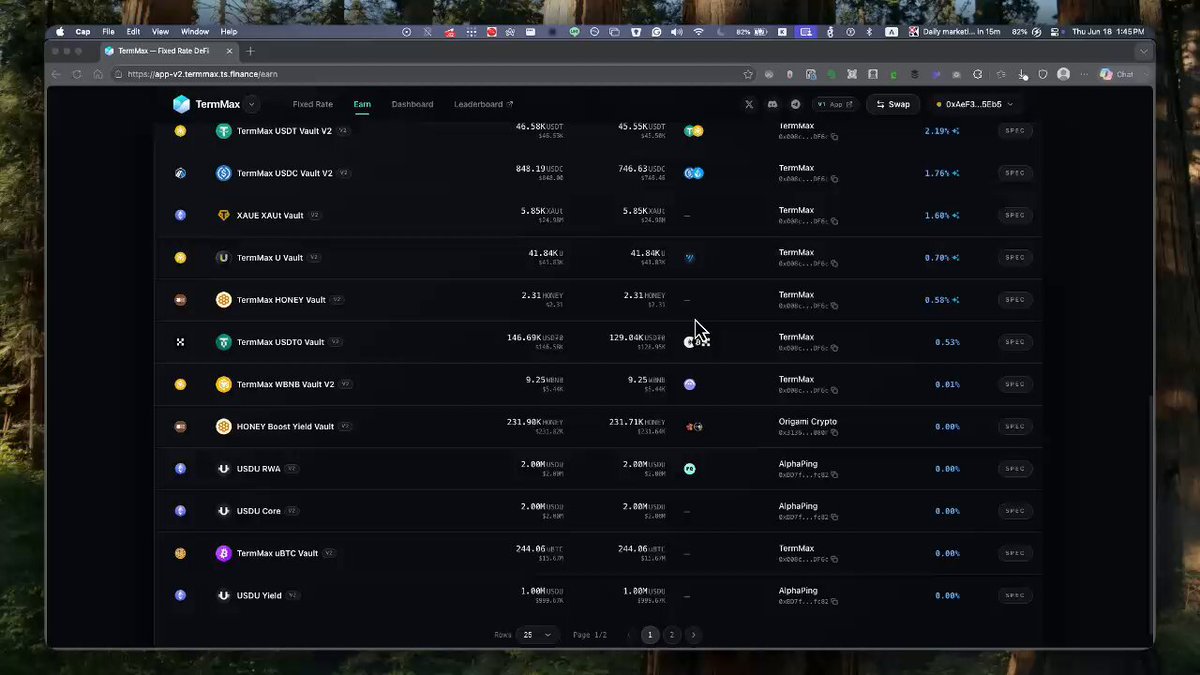The height and width of the screenshot is (675, 1200).
Task: Reload the page in the browser toolbar
Action: [76, 74]
